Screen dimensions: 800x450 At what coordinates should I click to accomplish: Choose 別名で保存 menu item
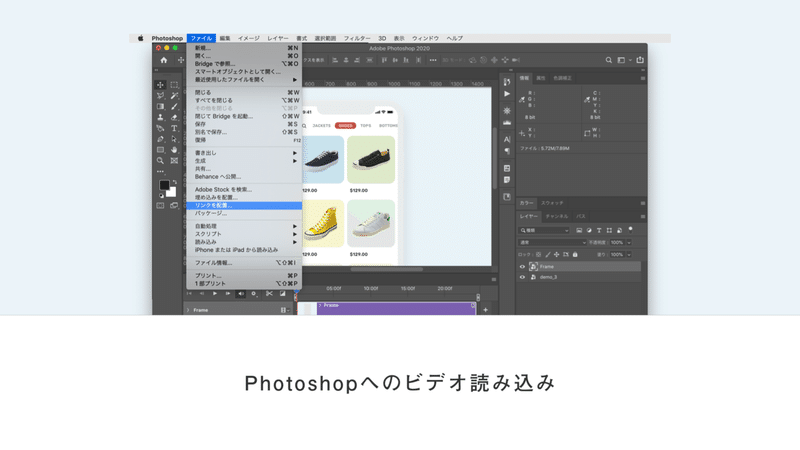coord(244,132)
